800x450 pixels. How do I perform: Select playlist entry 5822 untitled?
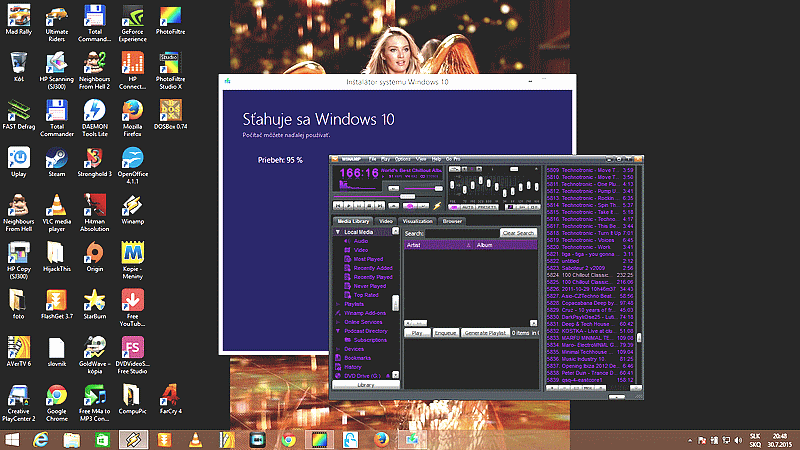click(590, 261)
